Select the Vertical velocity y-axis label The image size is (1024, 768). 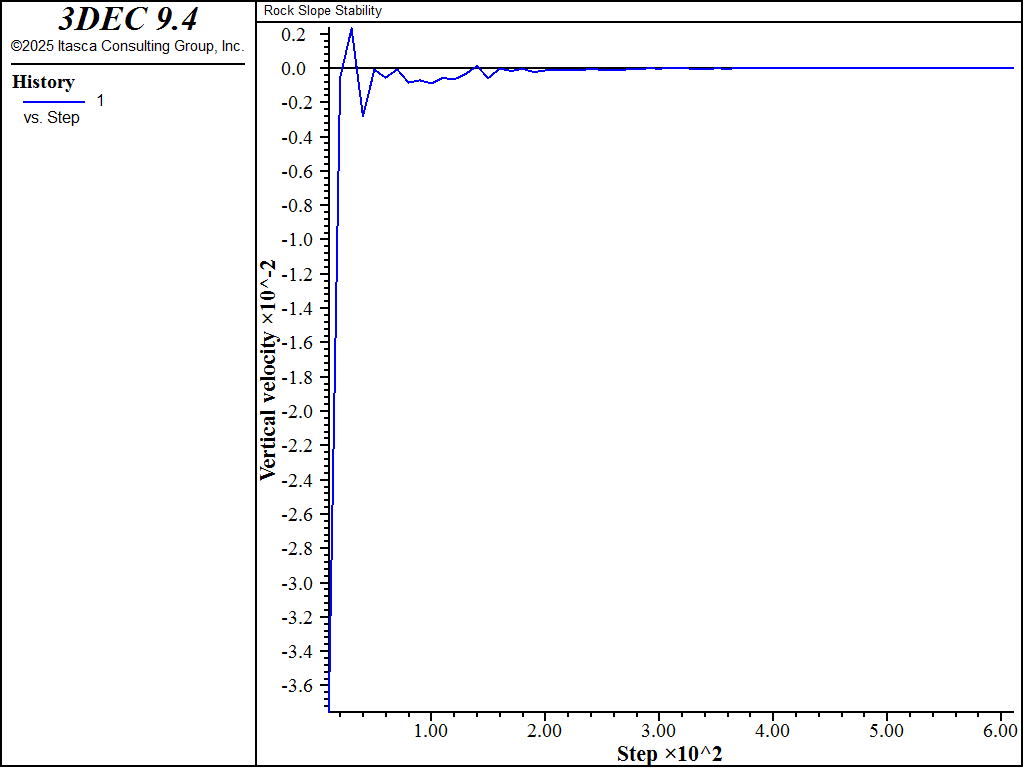(x=268, y=370)
